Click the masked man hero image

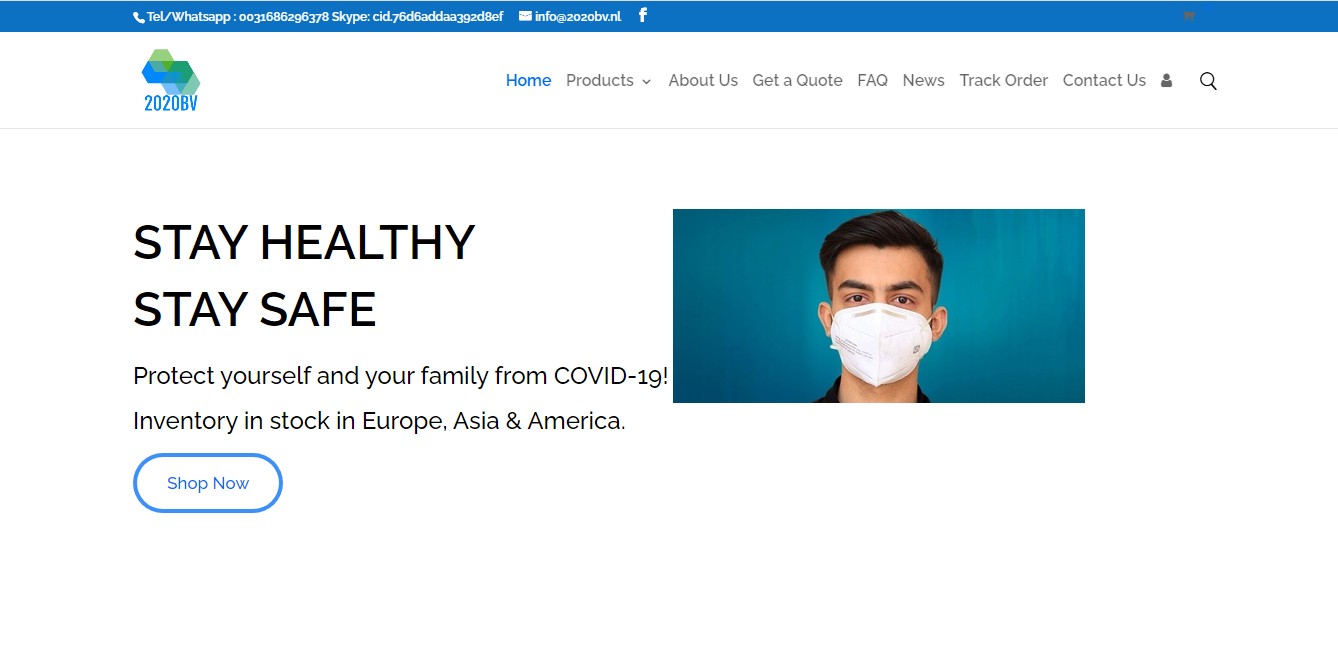pyautogui.click(x=878, y=306)
